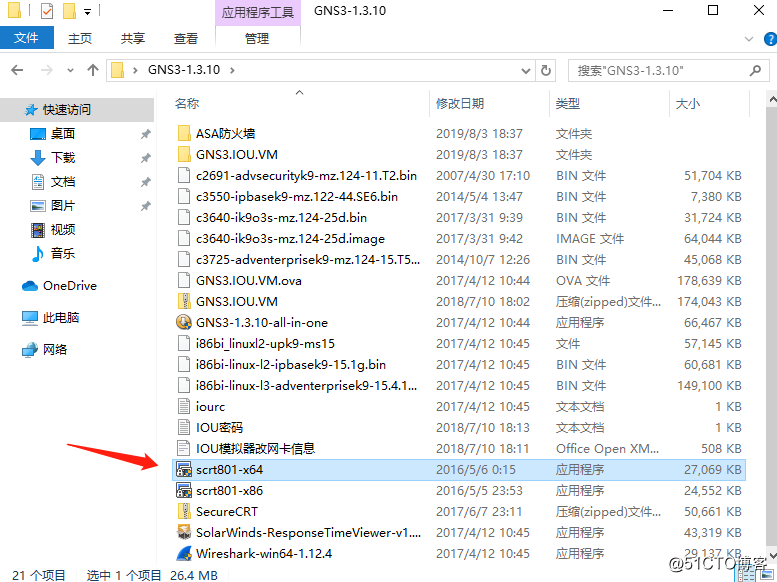Navigate back with the left arrow
777x582 pixels.
coord(17,70)
